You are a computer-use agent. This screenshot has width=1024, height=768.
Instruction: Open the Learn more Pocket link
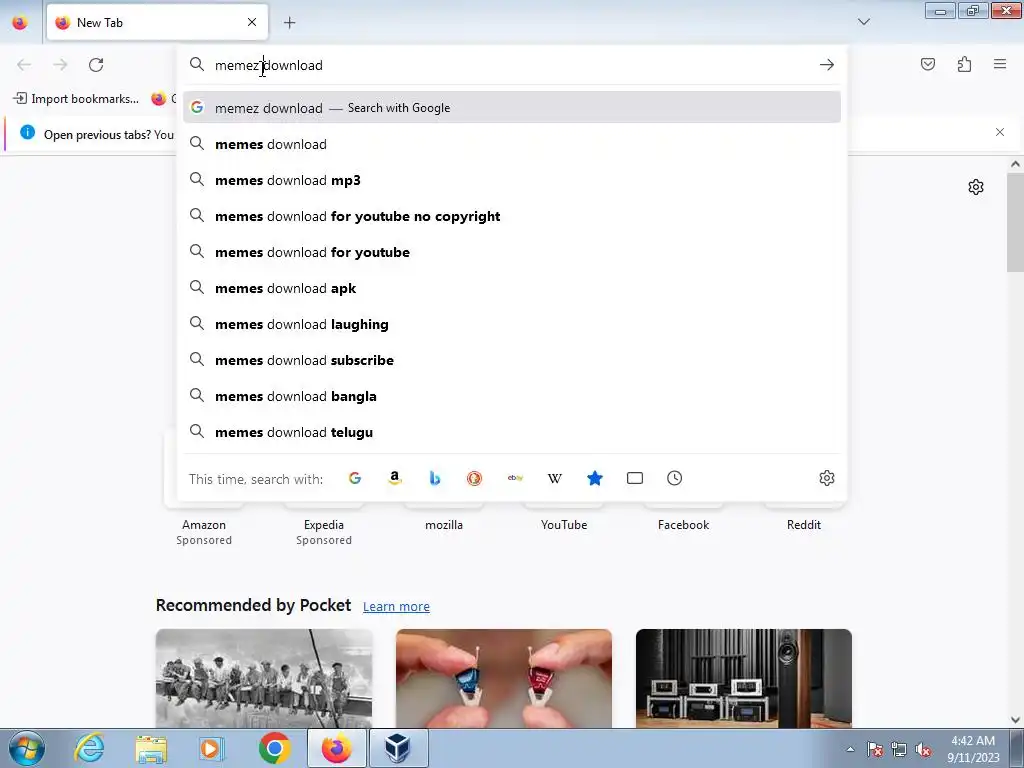tap(396, 607)
